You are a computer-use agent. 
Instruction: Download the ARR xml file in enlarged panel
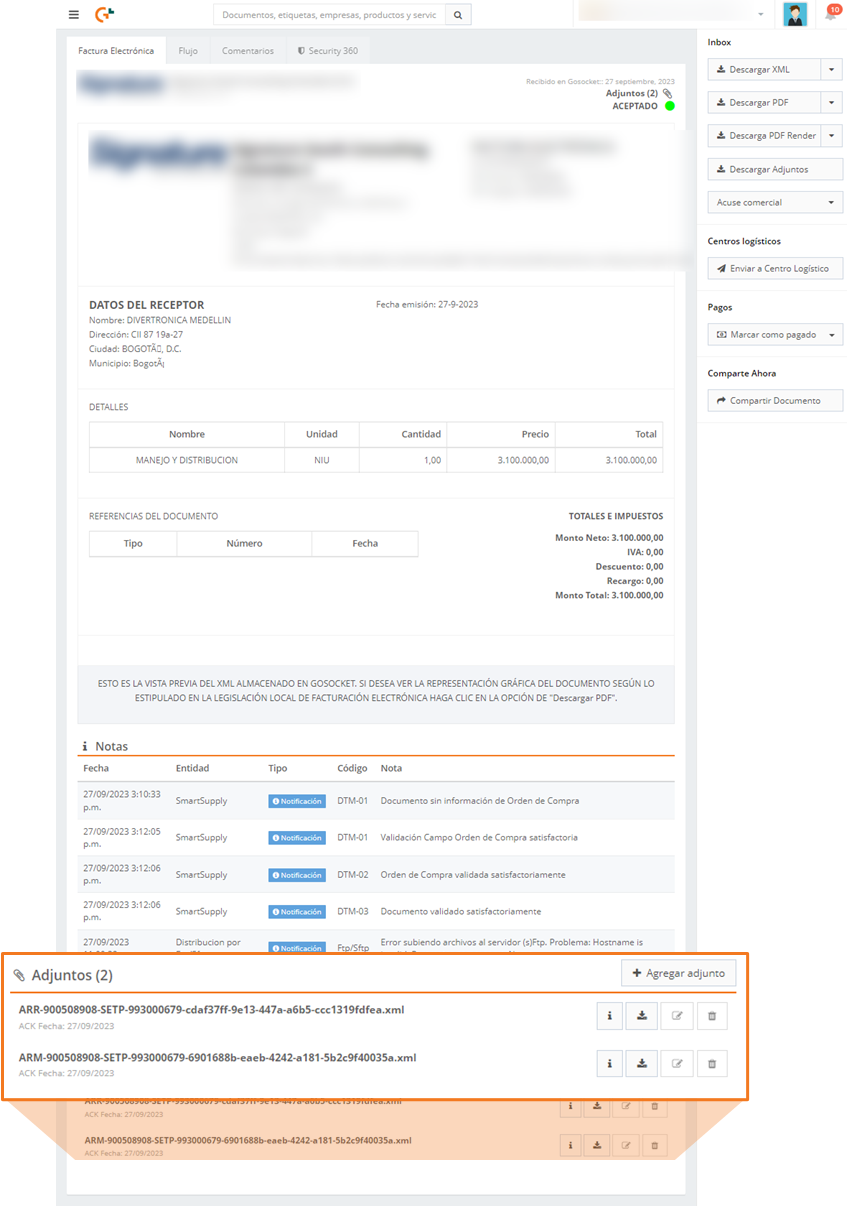pos(642,1016)
